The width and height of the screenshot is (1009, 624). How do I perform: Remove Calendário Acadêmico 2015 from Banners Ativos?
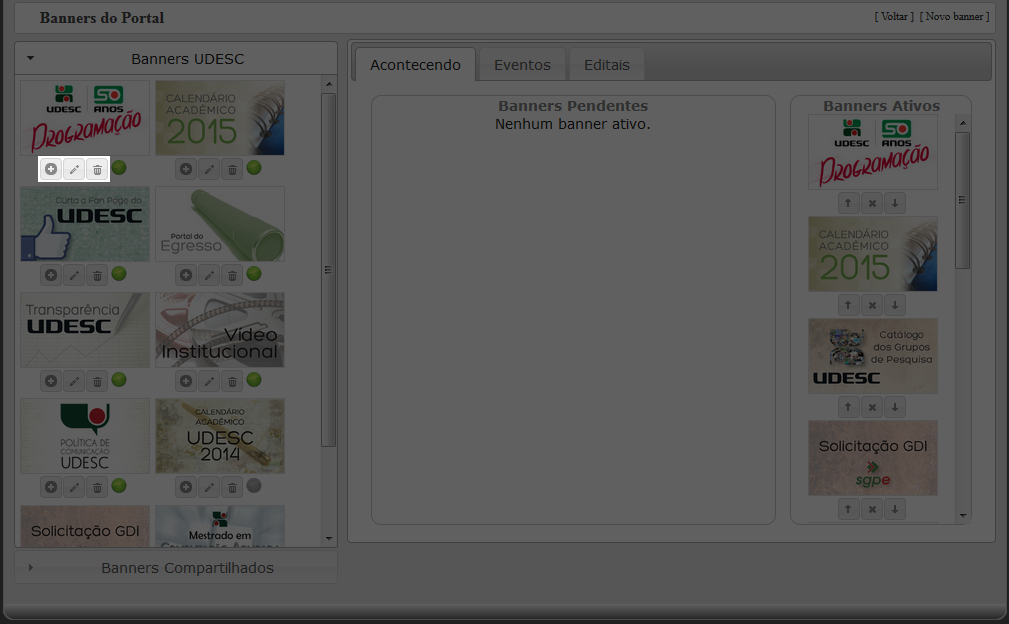(x=872, y=305)
